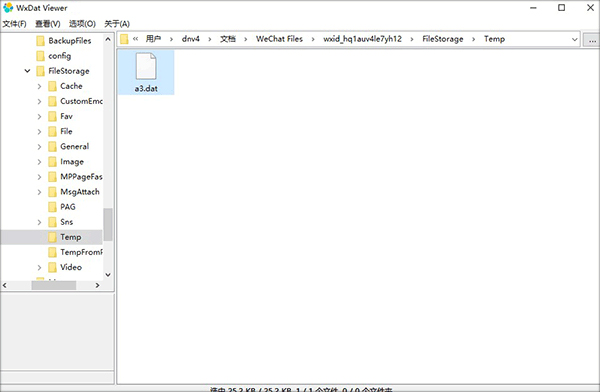Select the config tree item label

coord(60,56)
